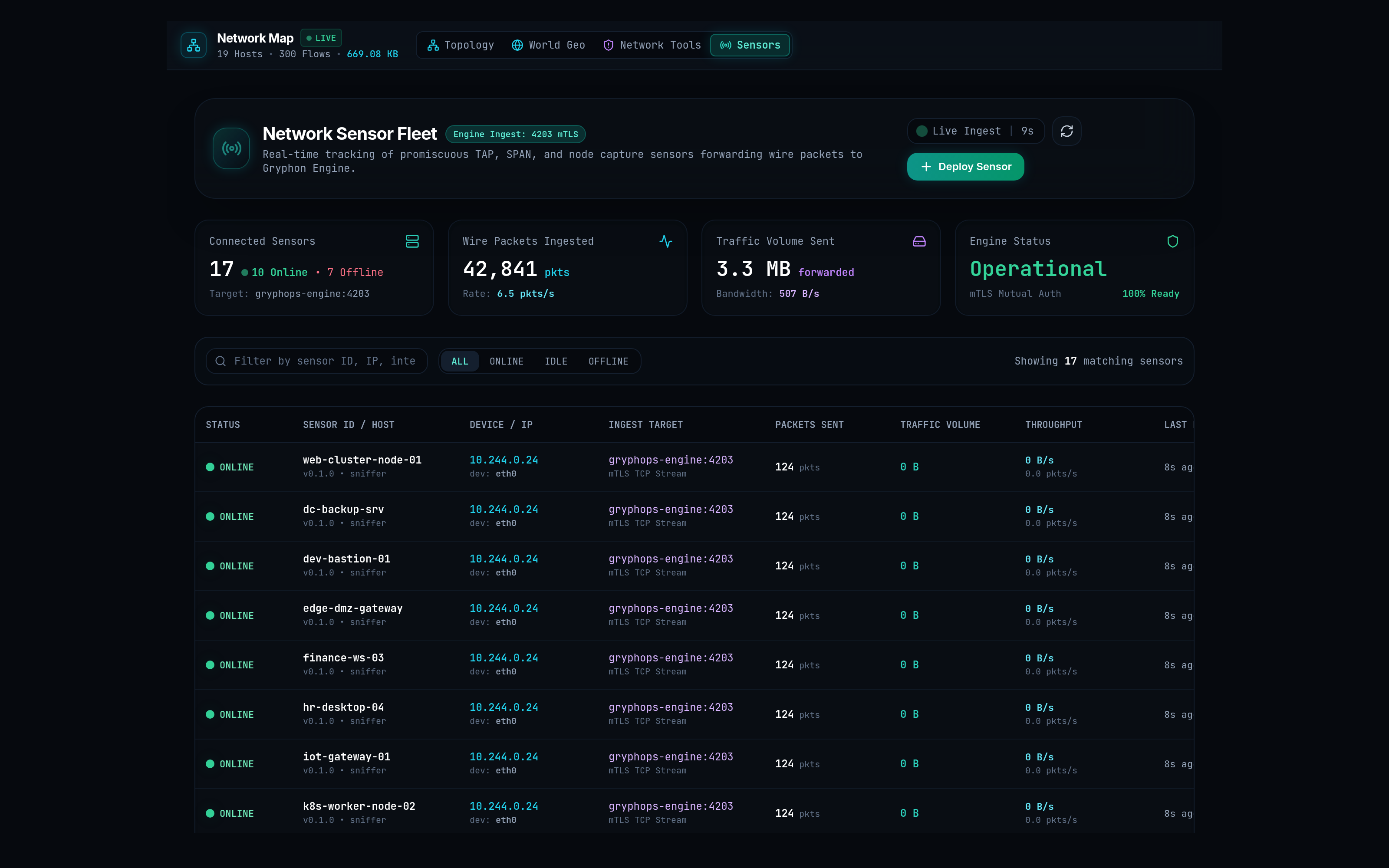Sort by SENSOR ID / HOST column header
Screen dimensions: 1389x868
tap(349, 425)
